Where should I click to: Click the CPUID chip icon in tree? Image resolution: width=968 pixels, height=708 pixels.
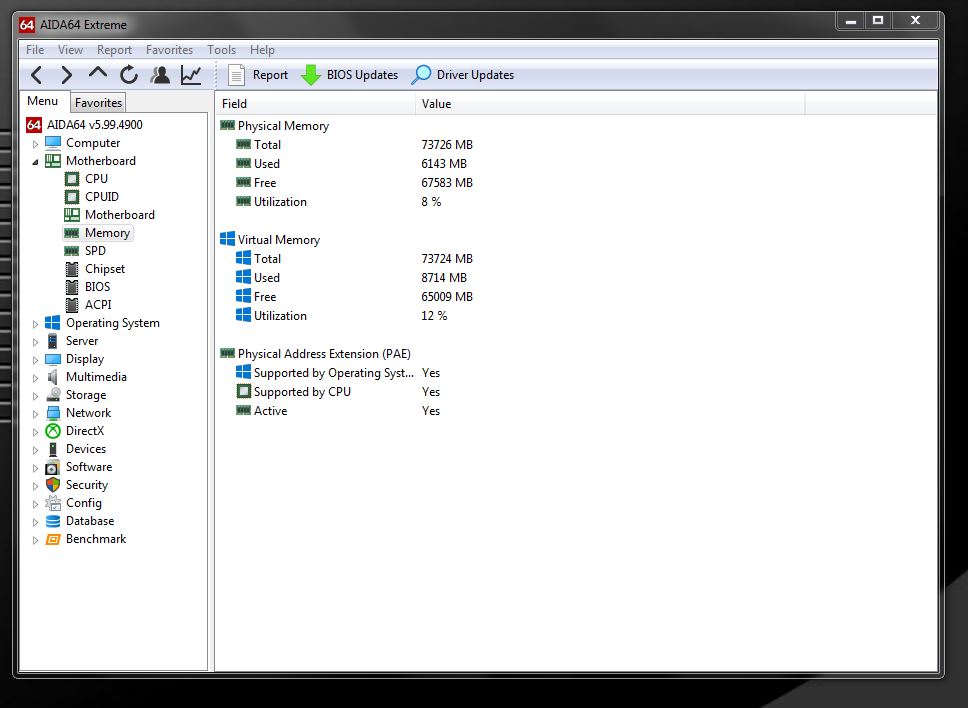[72, 197]
